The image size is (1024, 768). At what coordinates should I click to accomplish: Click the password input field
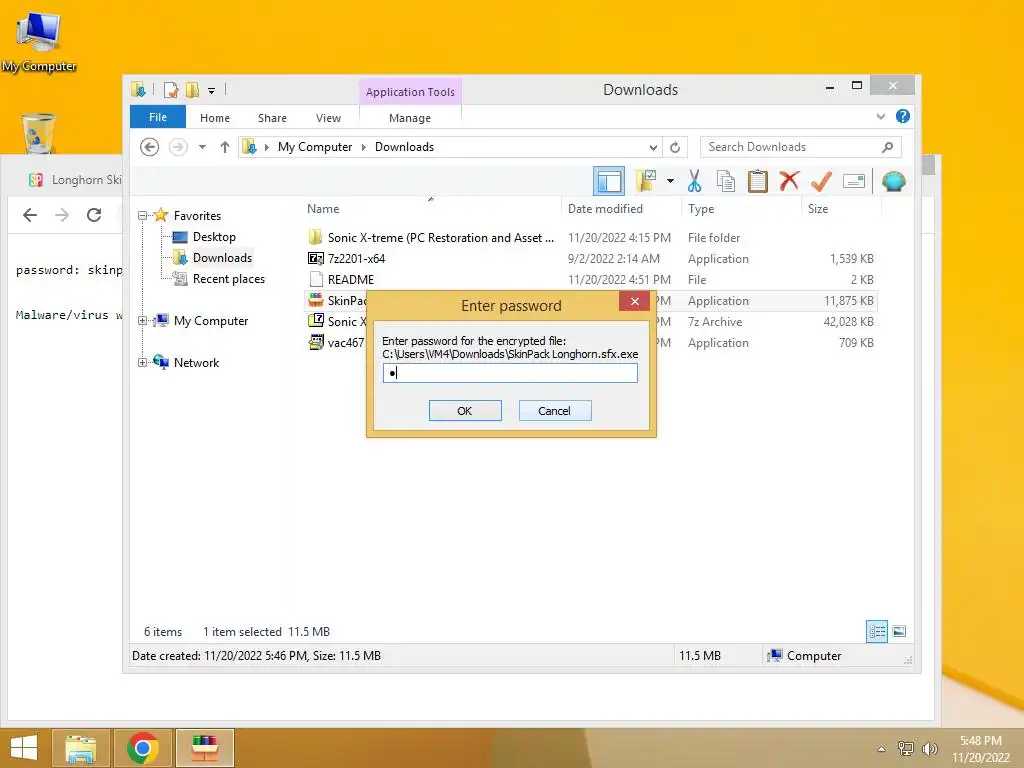(510, 373)
